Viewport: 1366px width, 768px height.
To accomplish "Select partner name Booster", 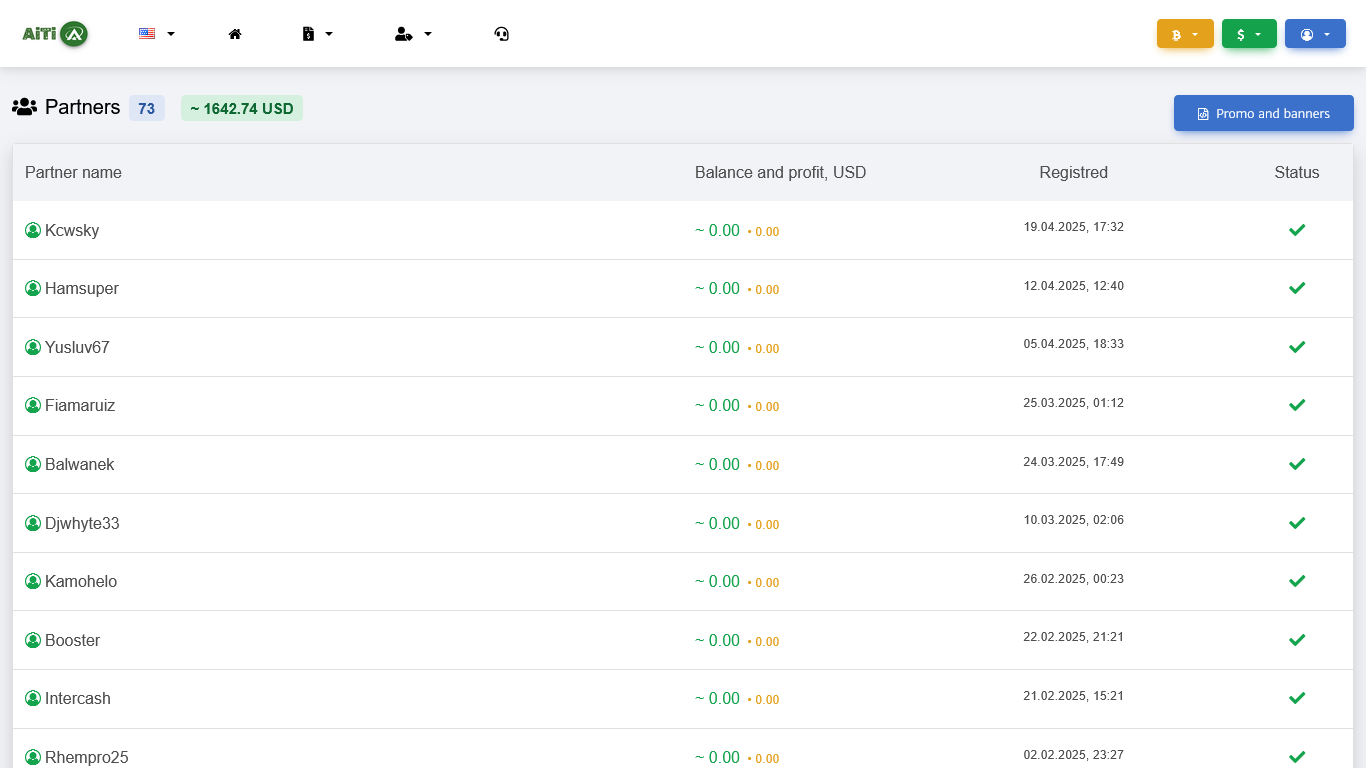I will [x=73, y=640].
